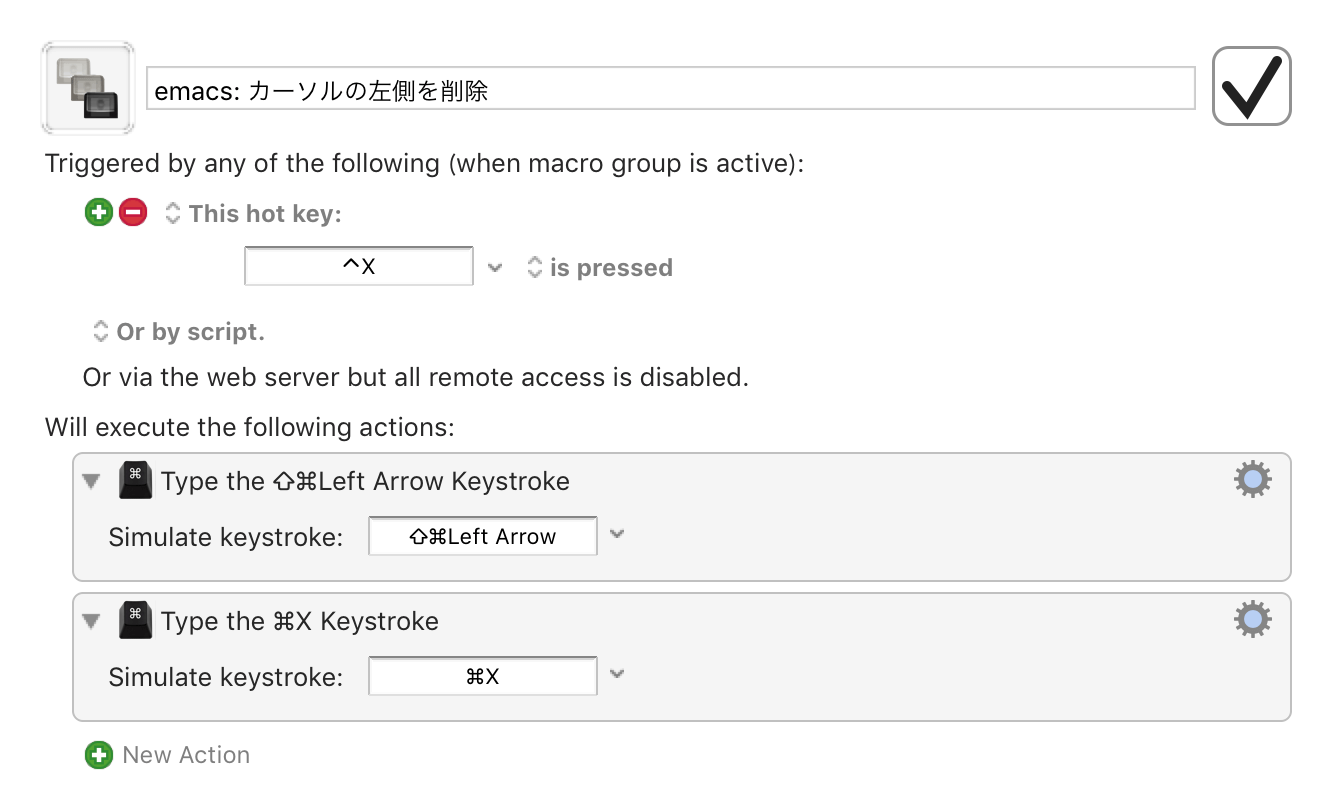Click the 'New Action' label
This screenshot has height=810, width=1332.
tap(186, 755)
